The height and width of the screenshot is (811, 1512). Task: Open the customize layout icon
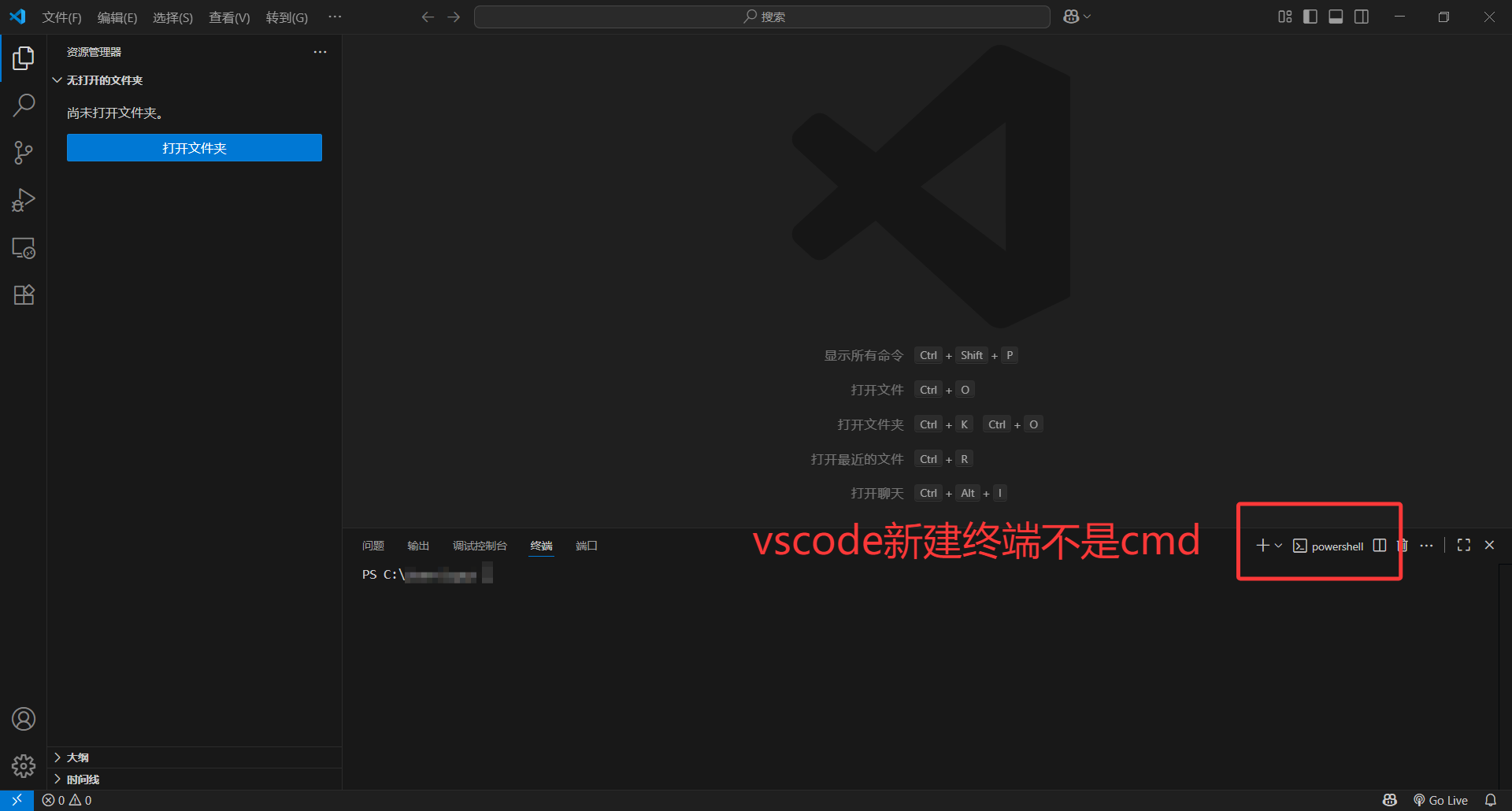(1284, 17)
